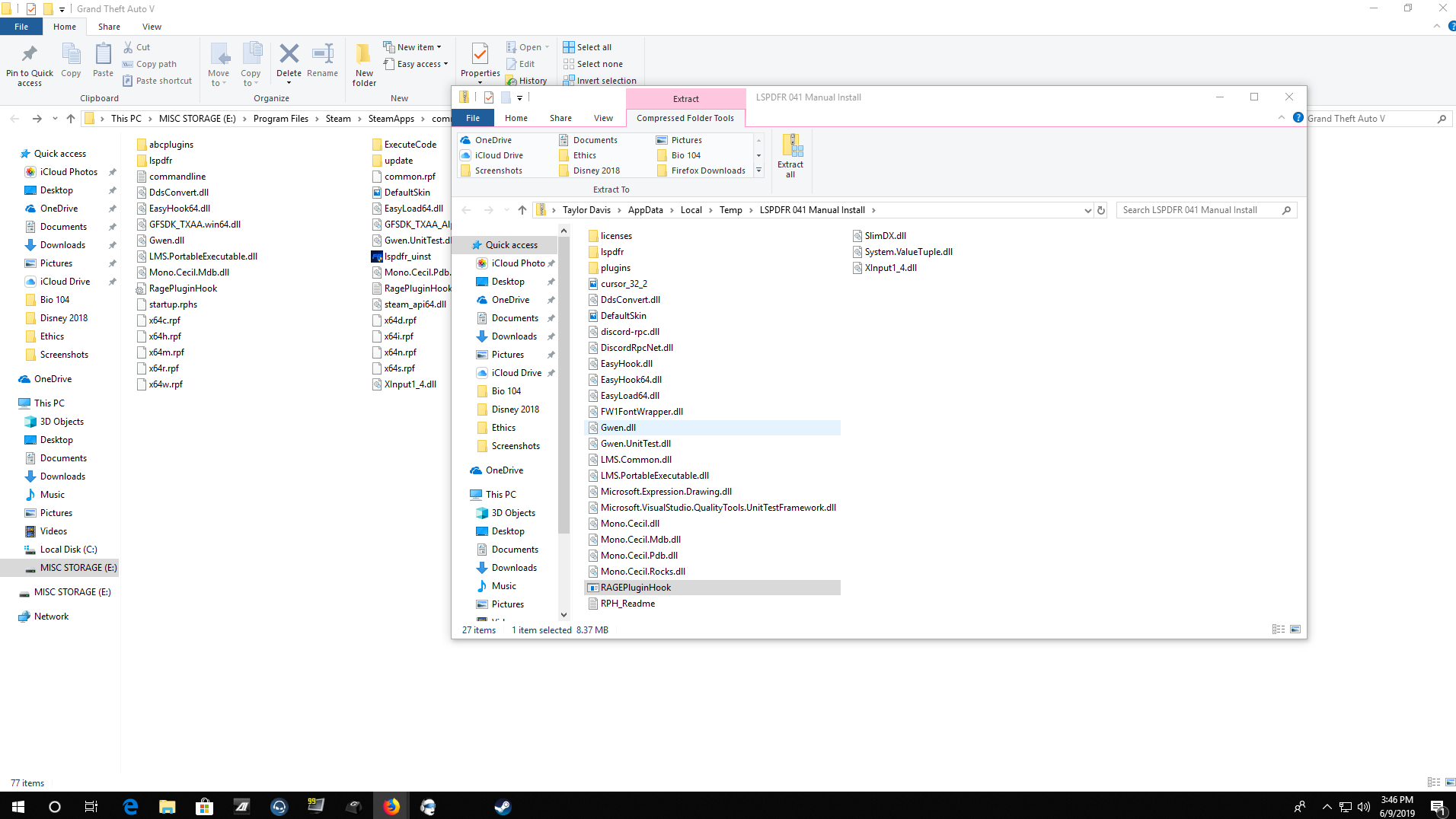Open Windows Start menu

[18, 806]
